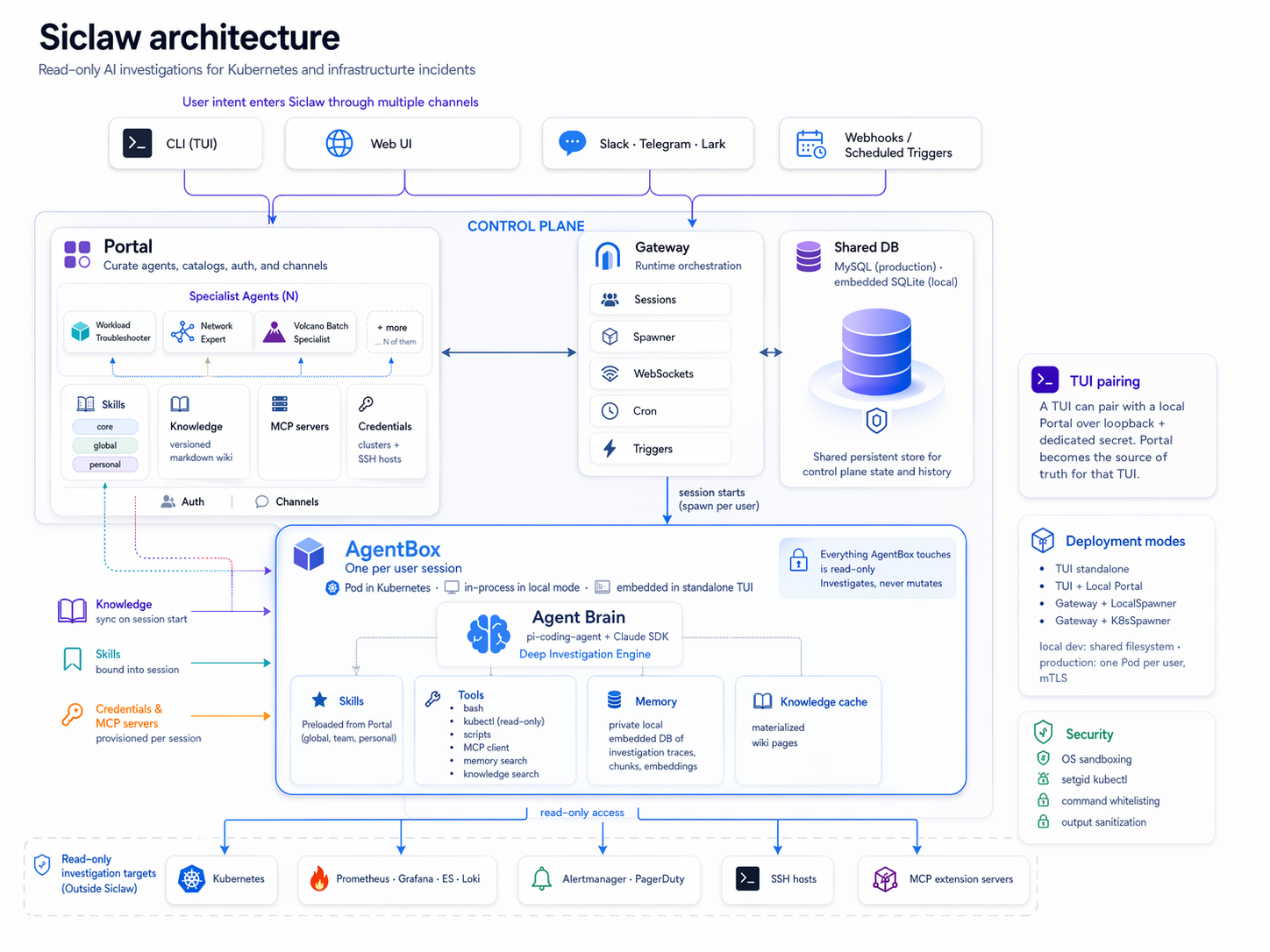Click the Spawner box icon
Viewport: 1270px width, 952px height.
click(610, 337)
